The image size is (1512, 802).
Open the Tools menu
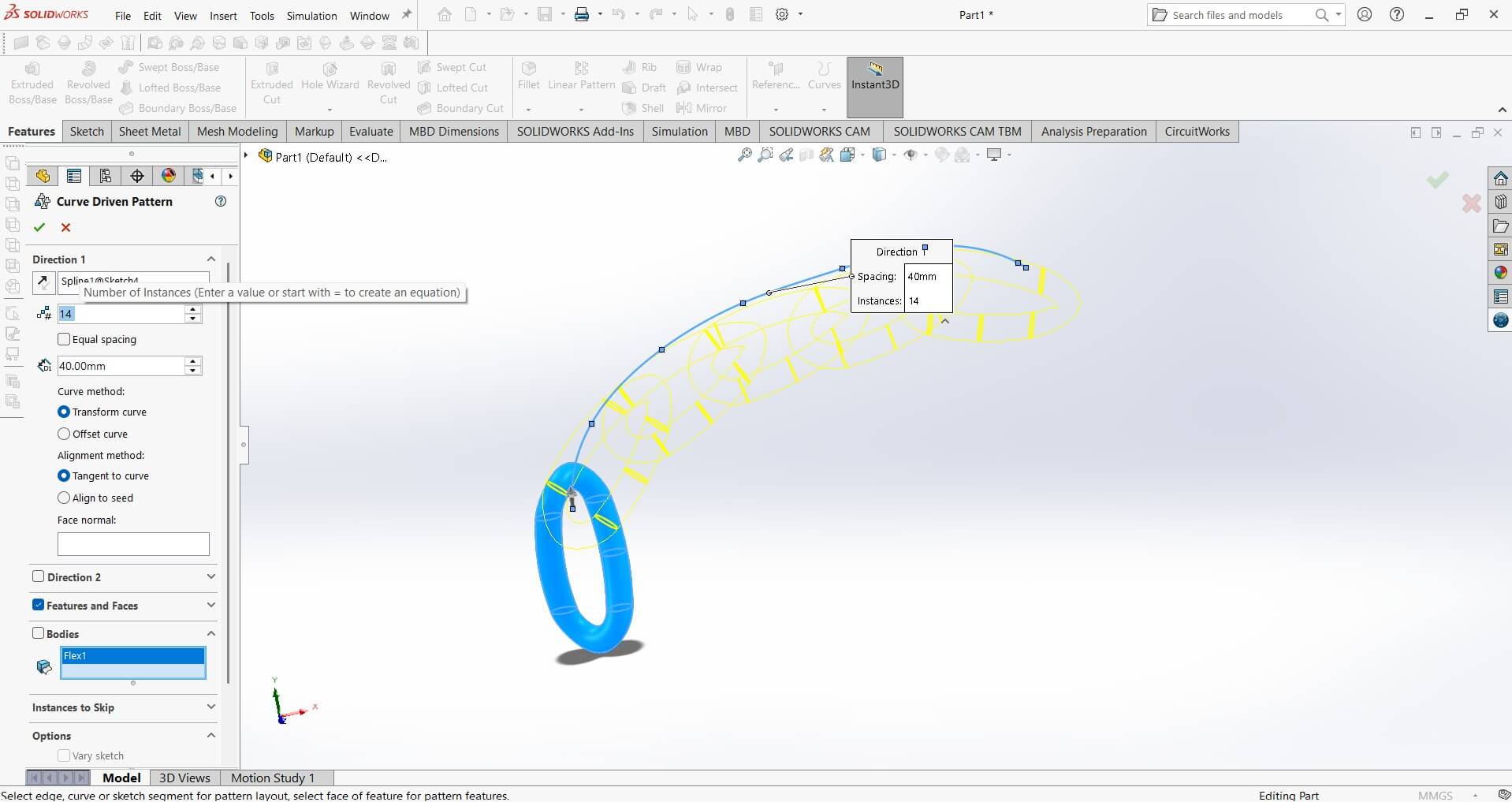pos(262,16)
